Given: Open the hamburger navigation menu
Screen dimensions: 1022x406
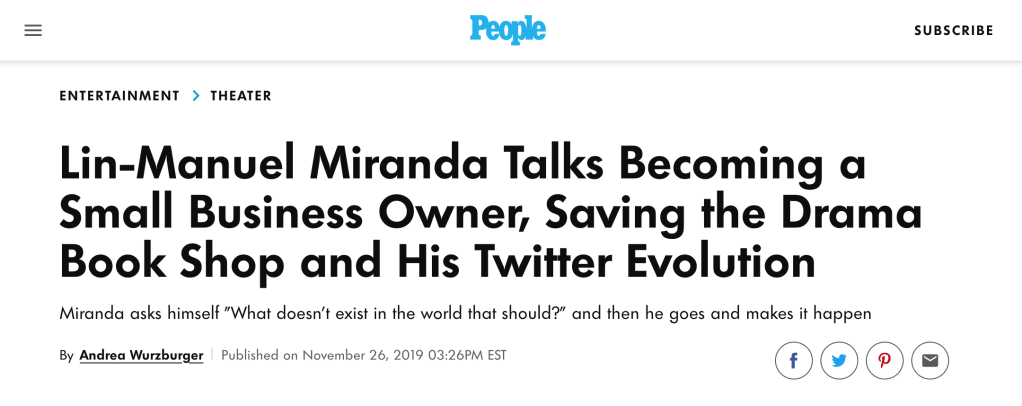Looking at the screenshot, I should (33, 30).
